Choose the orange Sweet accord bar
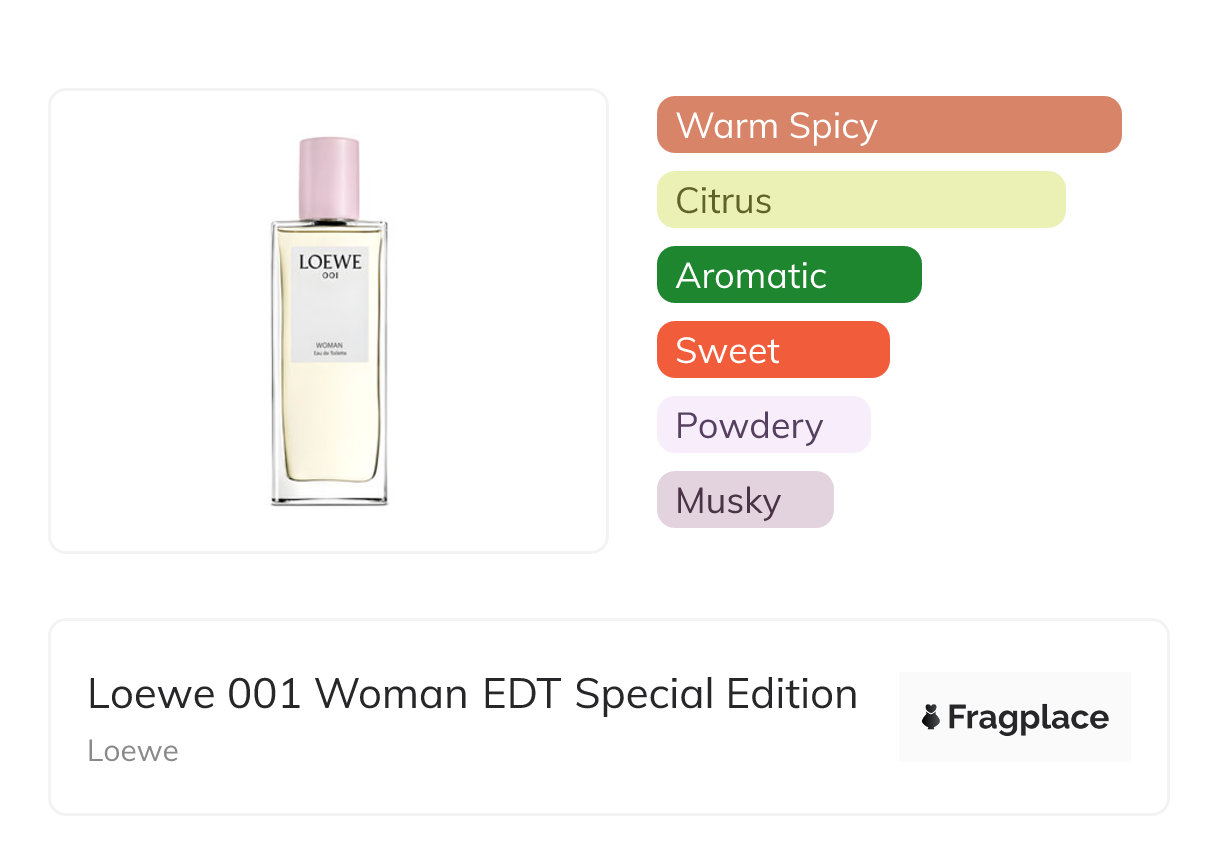This screenshot has height=864, width=1218. pyautogui.click(x=772, y=350)
